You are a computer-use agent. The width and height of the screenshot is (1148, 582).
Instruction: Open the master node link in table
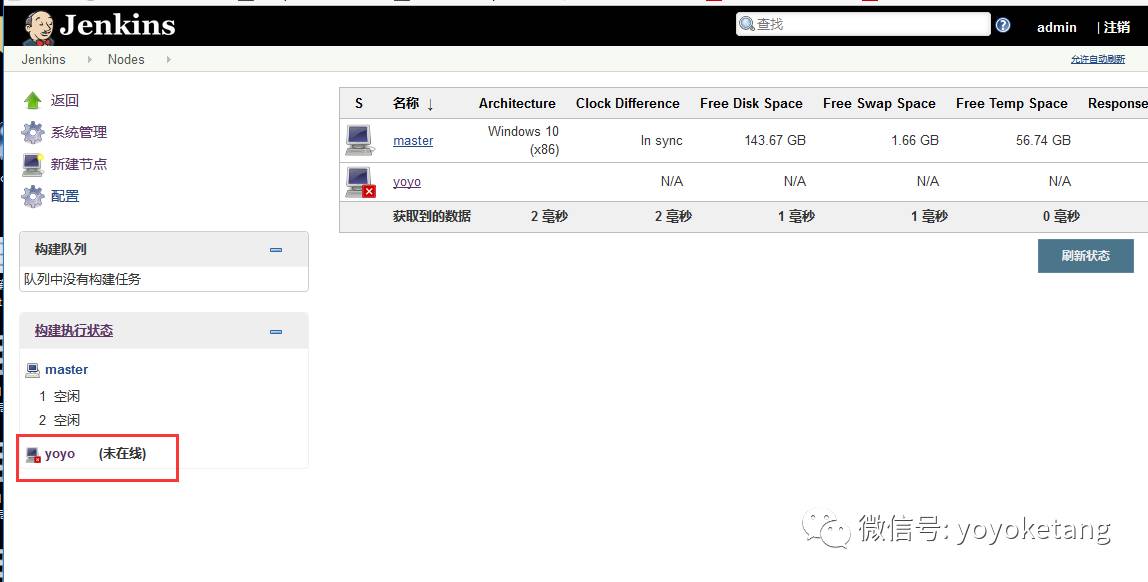tap(413, 141)
